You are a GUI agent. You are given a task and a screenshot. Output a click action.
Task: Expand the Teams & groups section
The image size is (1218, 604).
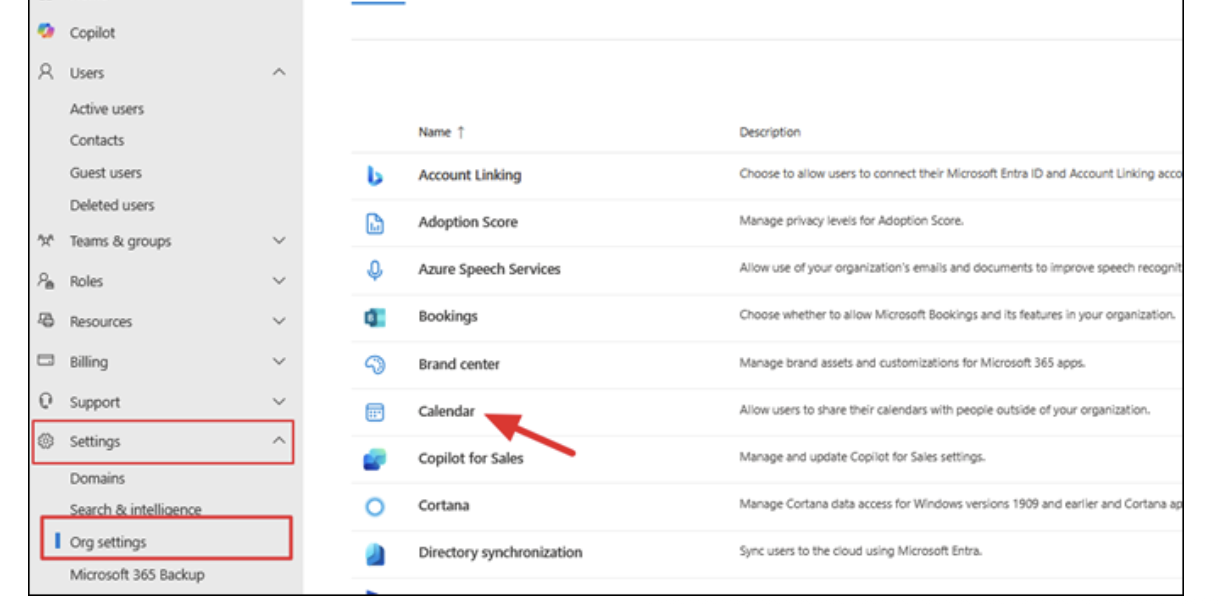(x=279, y=241)
